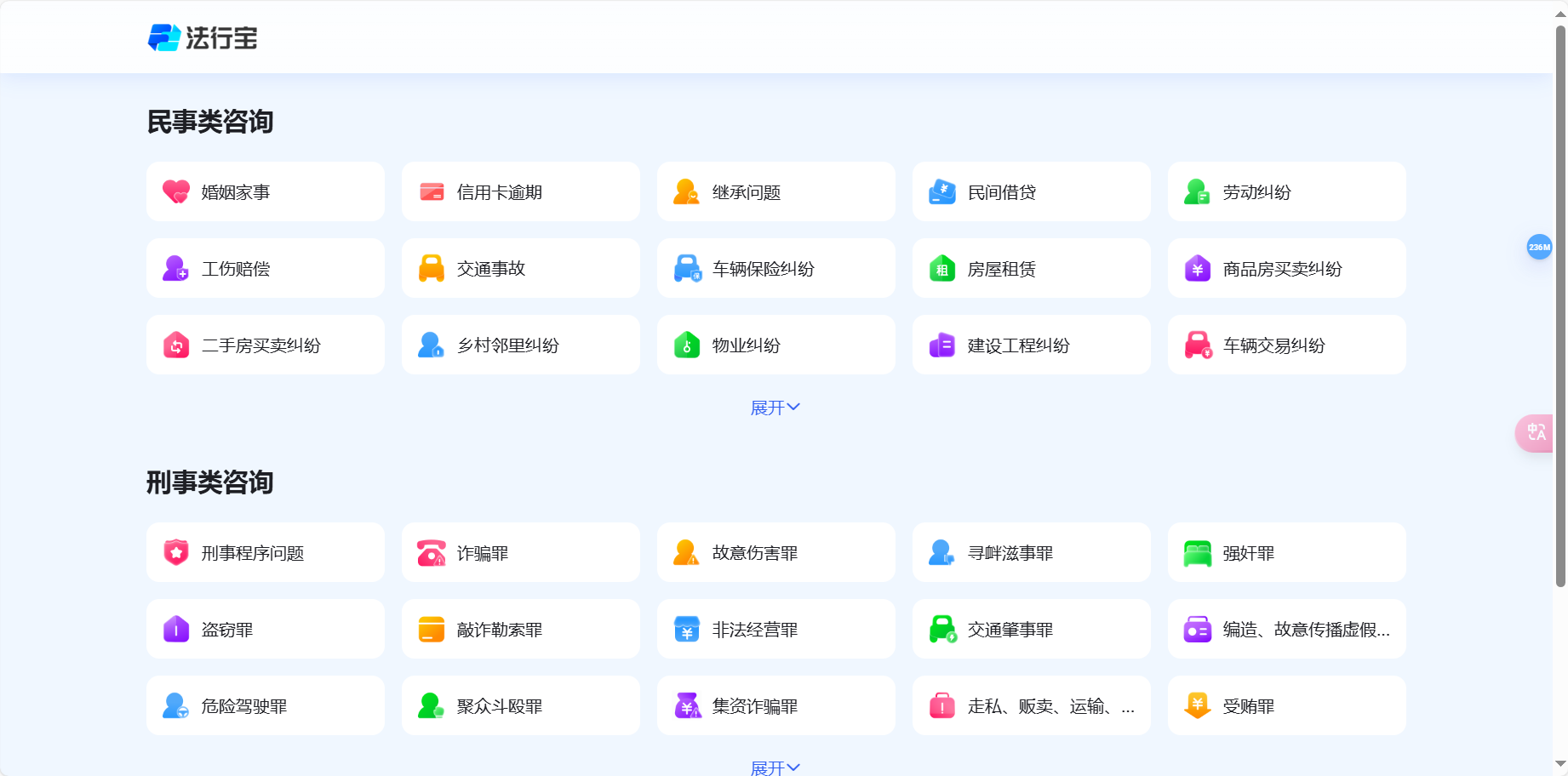Click the 信用卡逾期 credit card icon
The height and width of the screenshot is (776, 1568).
(431, 191)
